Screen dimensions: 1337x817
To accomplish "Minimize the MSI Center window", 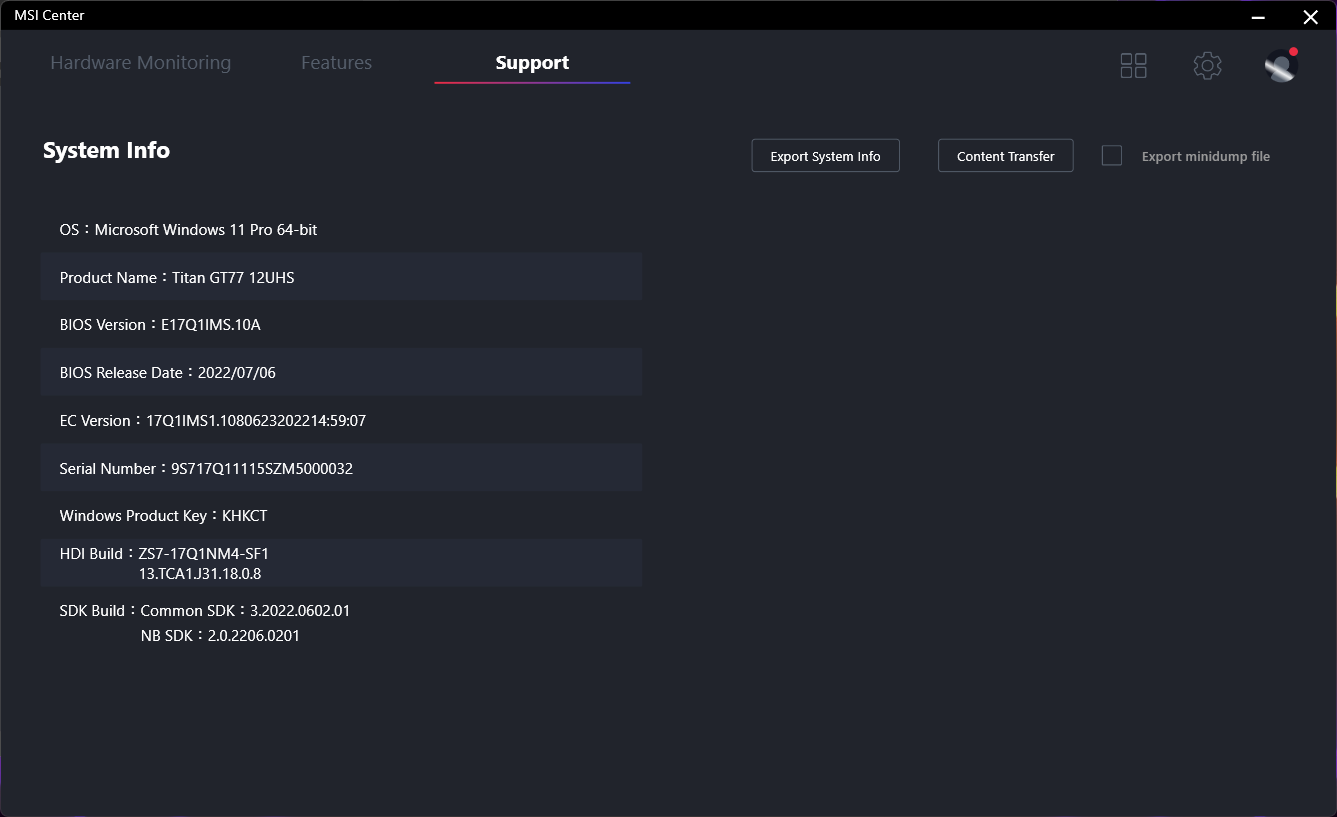I will (x=1256, y=16).
